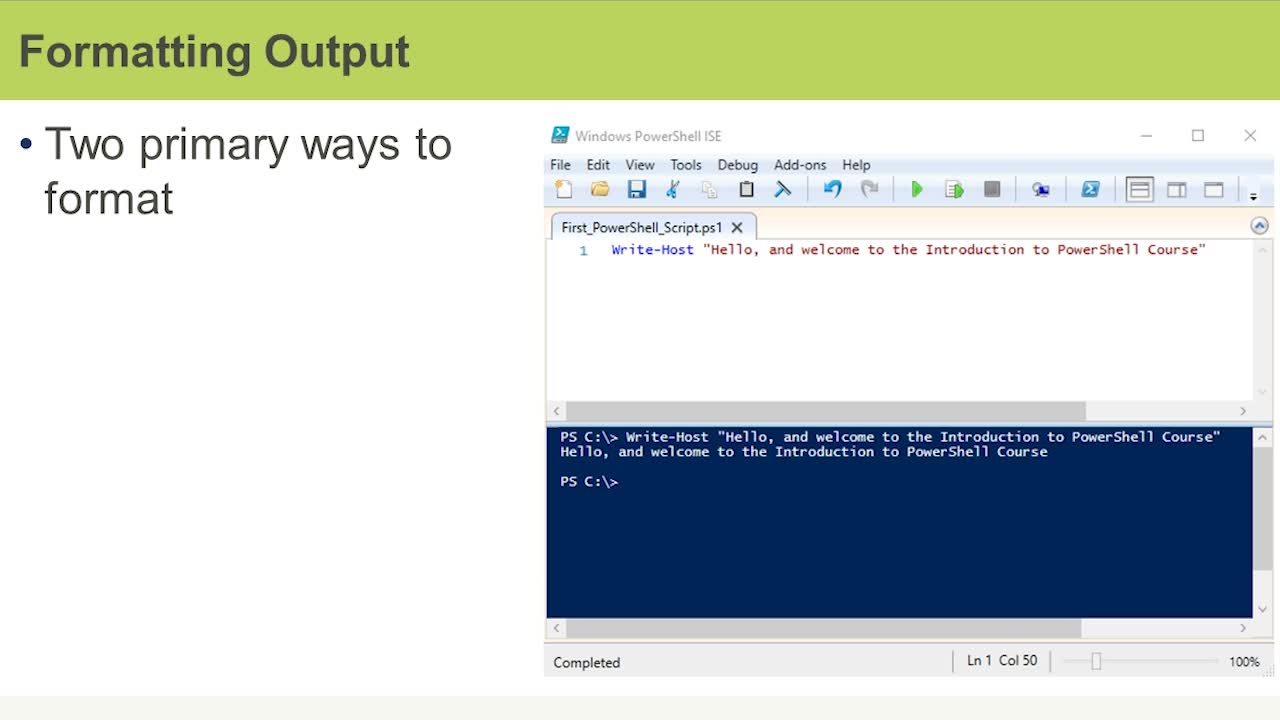The height and width of the screenshot is (720, 1280).
Task: Click the zoom slider in status bar
Action: pos(1096,661)
